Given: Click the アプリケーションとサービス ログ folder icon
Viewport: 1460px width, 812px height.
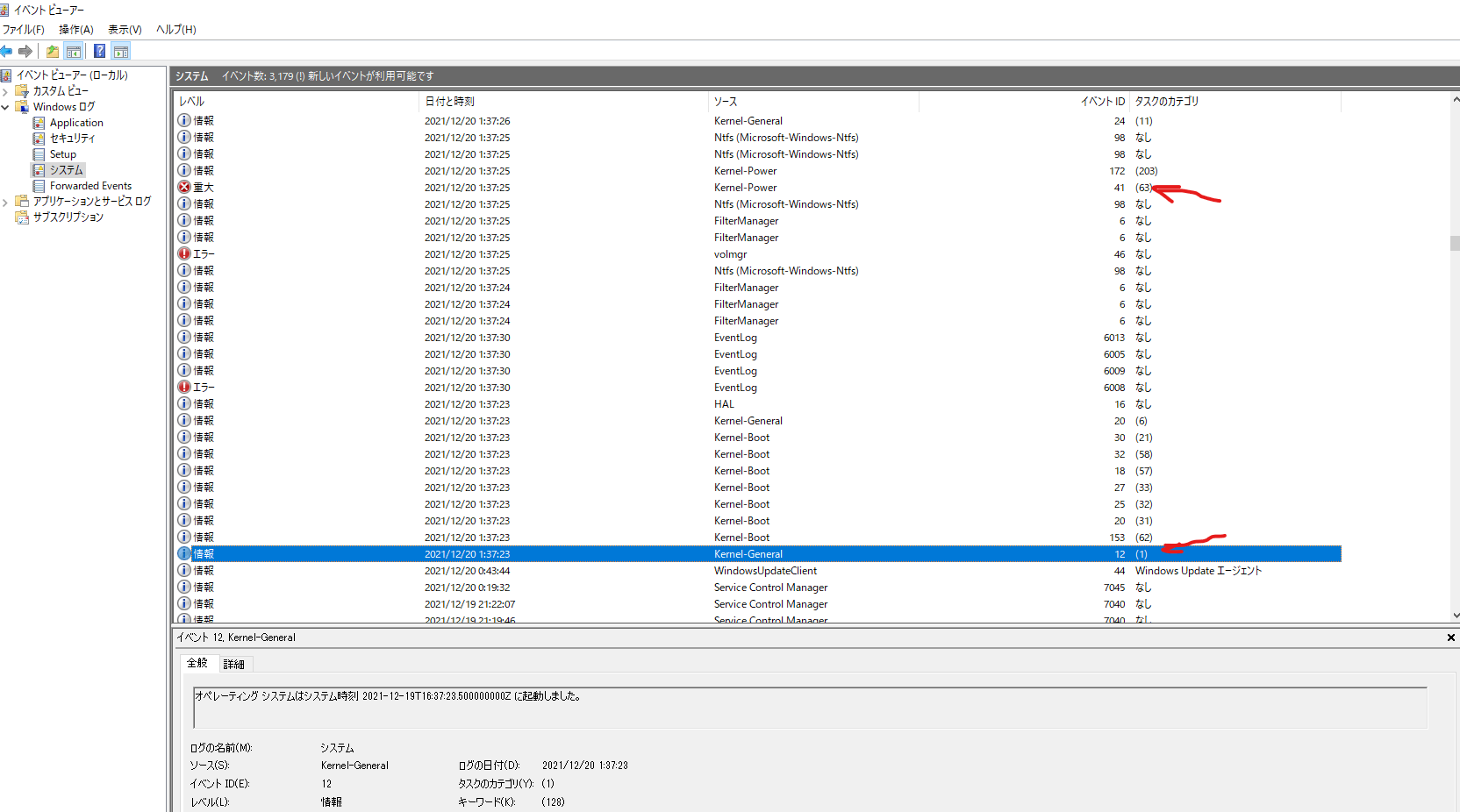Looking at the screenshot, I should click(23, 202).
